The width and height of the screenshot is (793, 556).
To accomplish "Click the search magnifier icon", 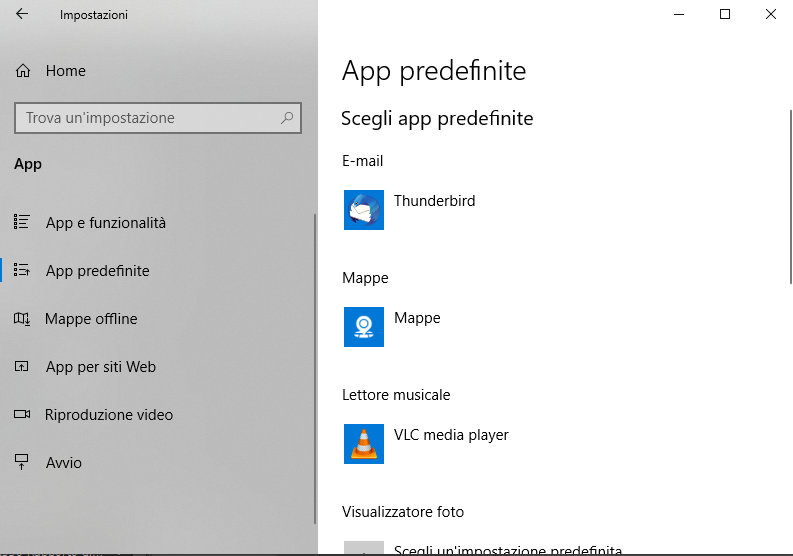I will [287, 118].
